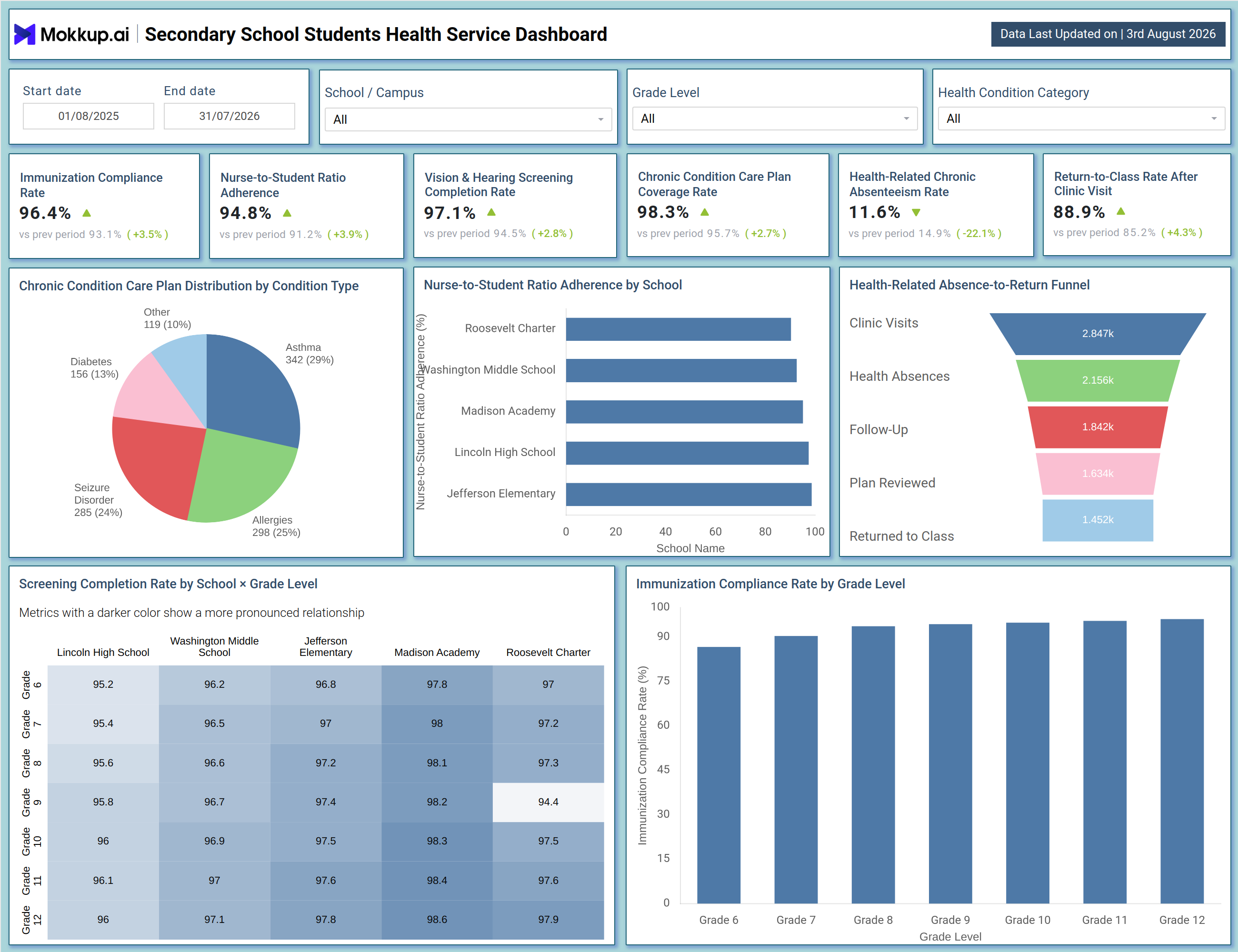The height and width of the screenshot is (952, 1238).
Task: Click the Grade 8 immunization bar
Action: [x=873, y=765]
